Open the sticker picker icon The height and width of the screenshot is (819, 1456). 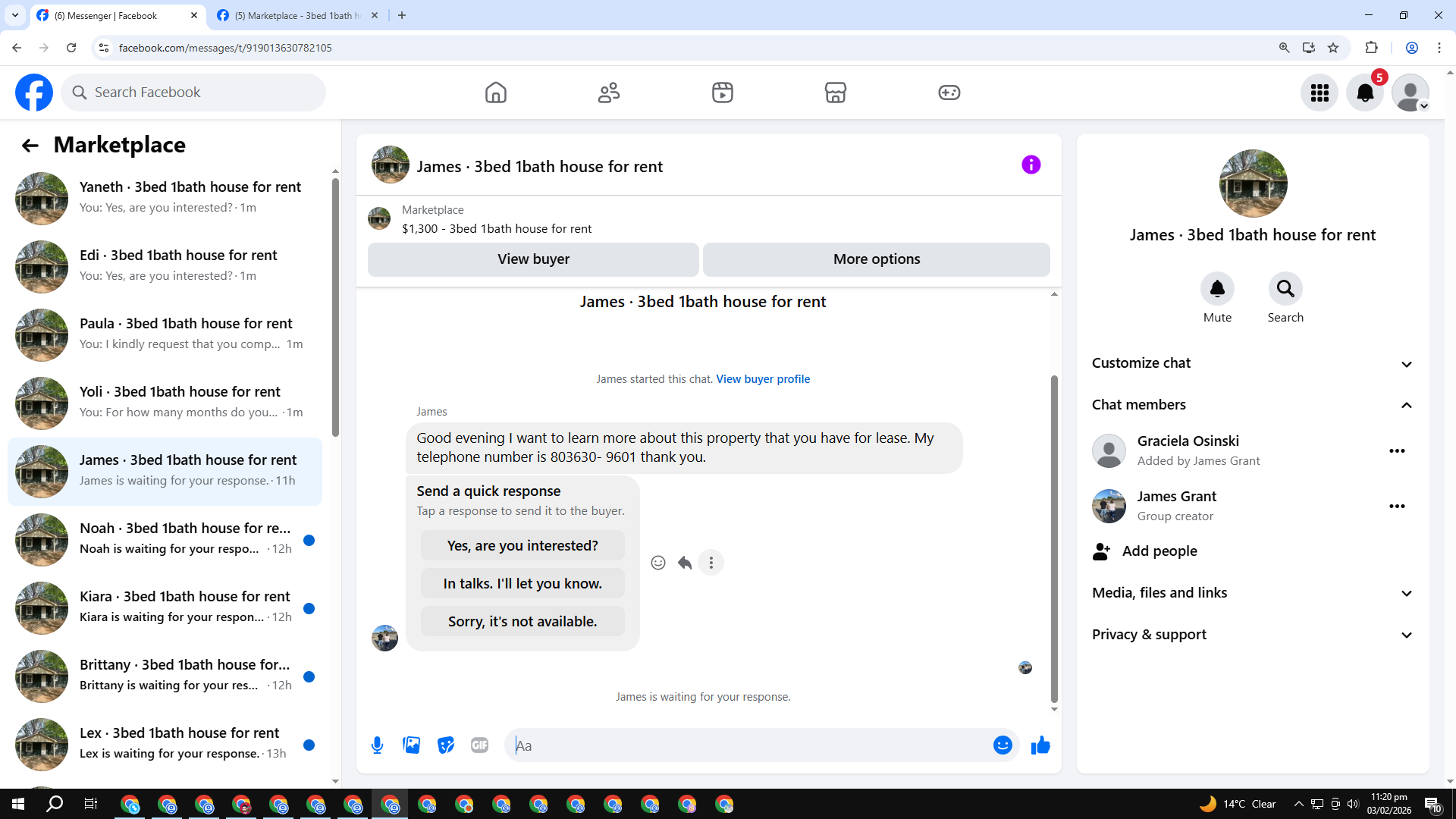click(446, 745)
